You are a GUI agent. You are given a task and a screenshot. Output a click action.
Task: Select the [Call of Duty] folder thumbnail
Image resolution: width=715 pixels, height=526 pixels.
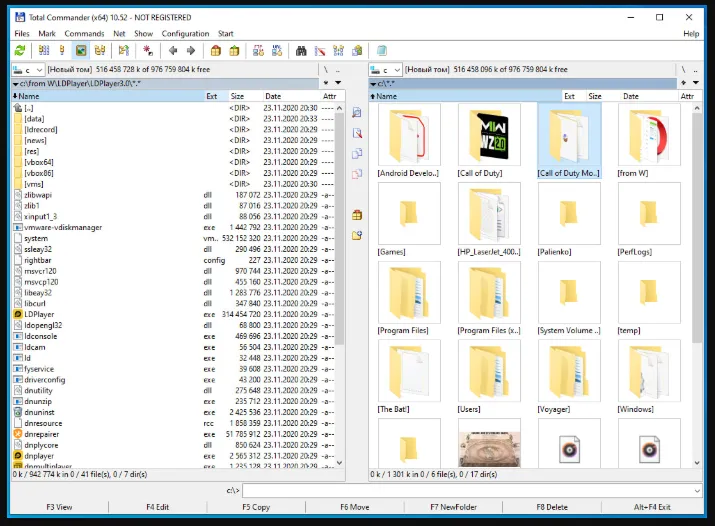coord(489,140)
